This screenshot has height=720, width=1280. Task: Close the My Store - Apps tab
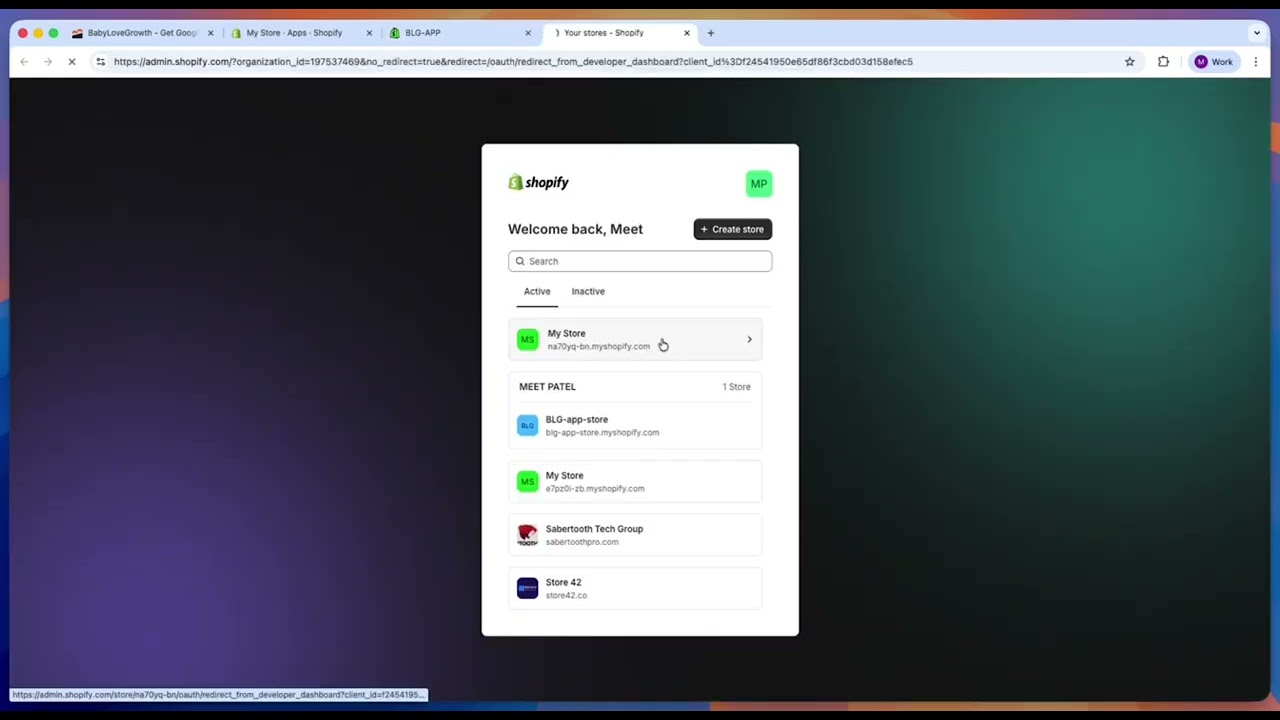coord(369,33)
